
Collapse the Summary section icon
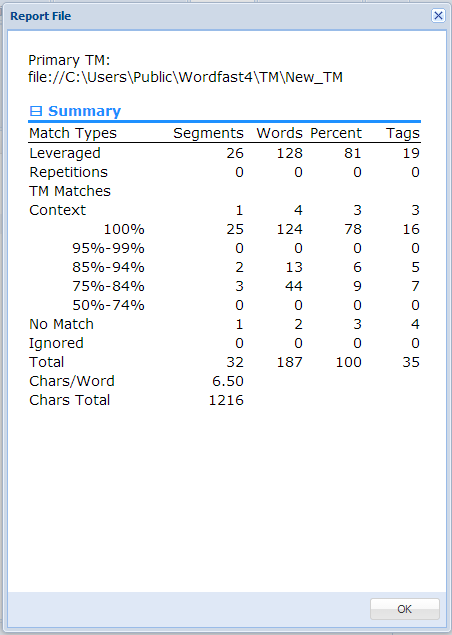pos(36,111)
